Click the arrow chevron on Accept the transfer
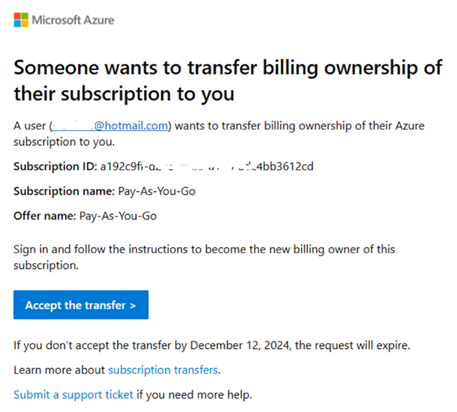This screenshot has width=457, height=412. (x=133, y=305)
